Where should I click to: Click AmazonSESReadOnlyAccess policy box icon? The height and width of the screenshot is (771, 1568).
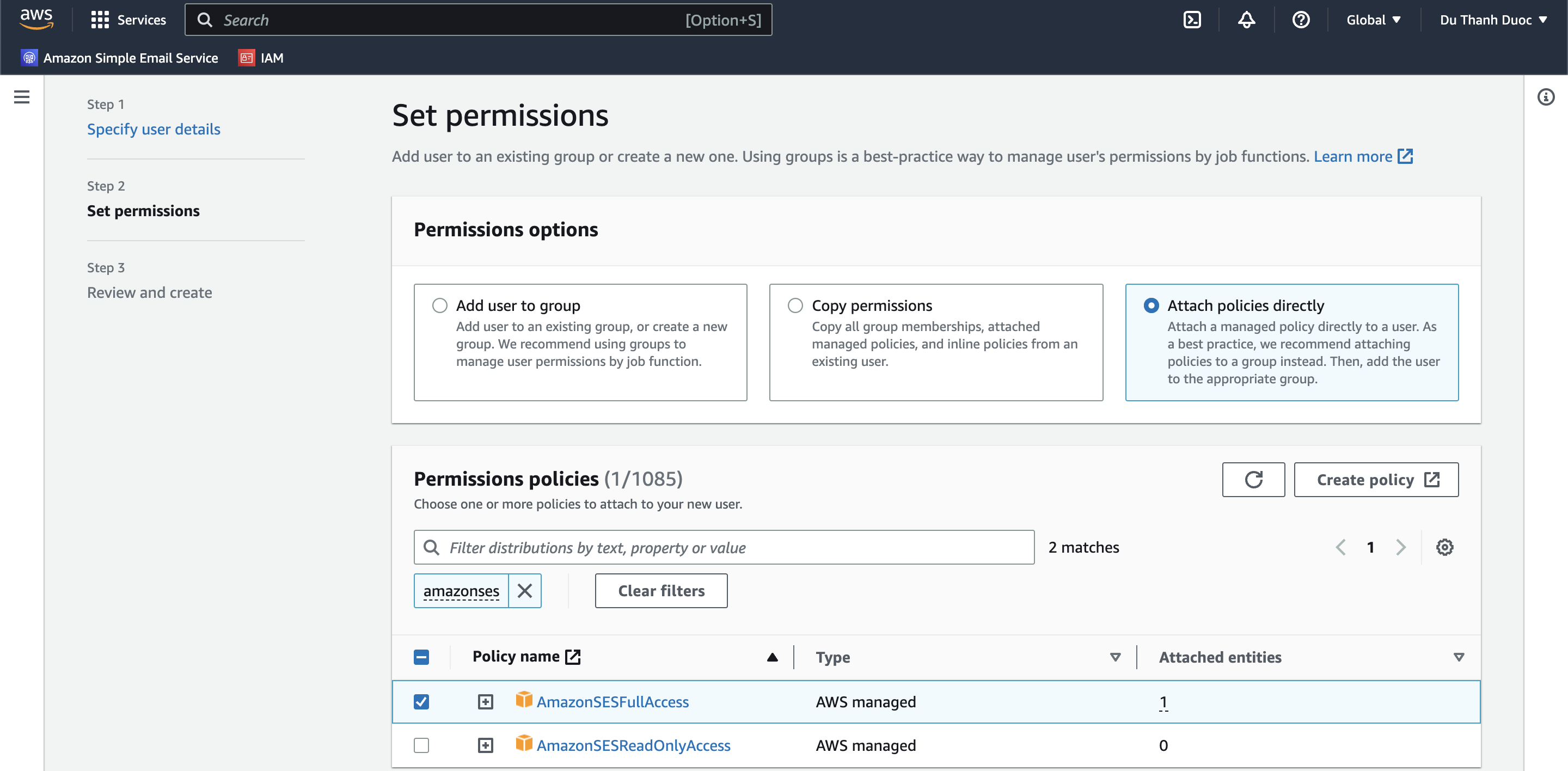click(x=523, y=744)
